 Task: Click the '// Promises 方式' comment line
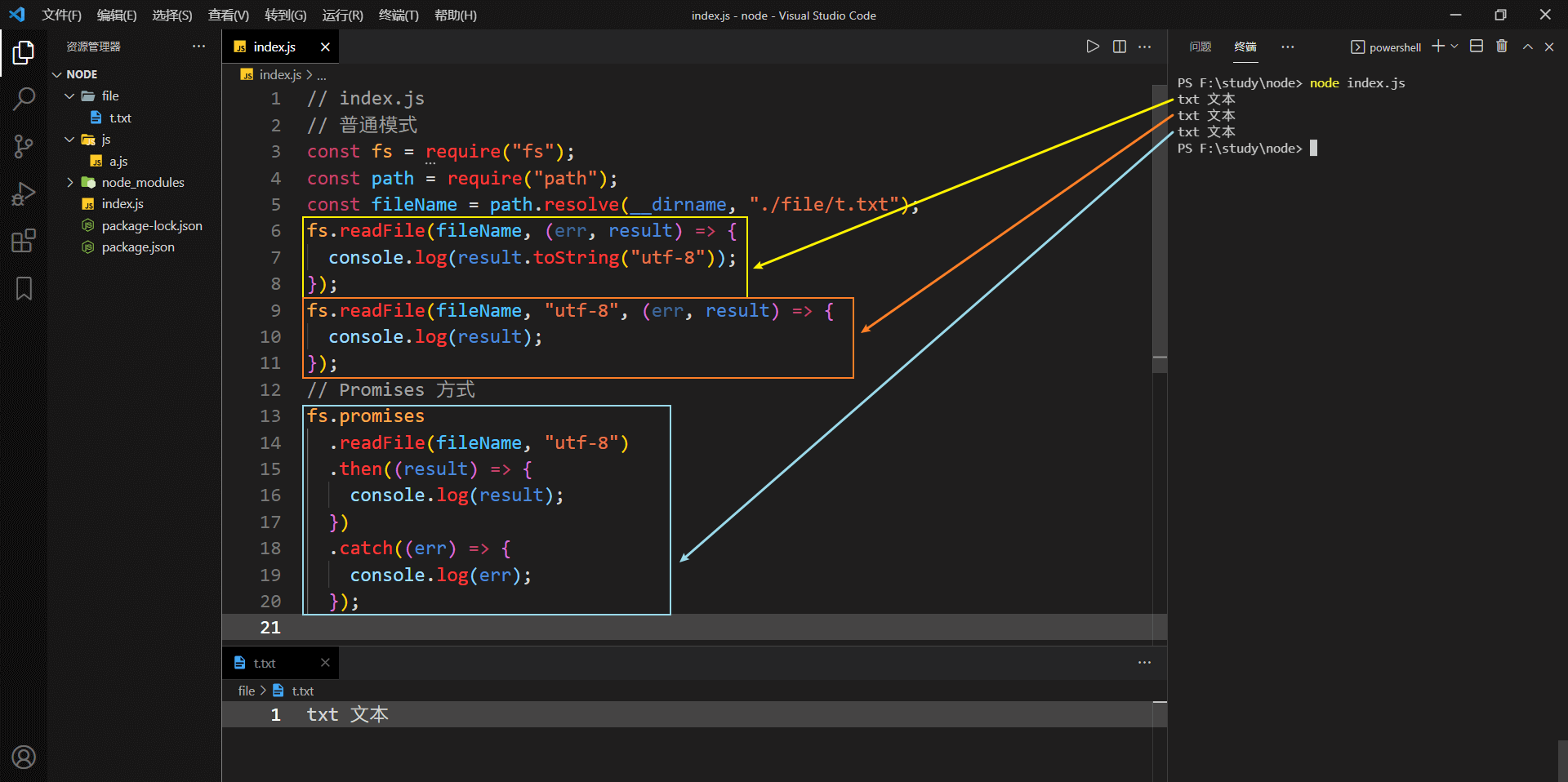coord(390,389)
